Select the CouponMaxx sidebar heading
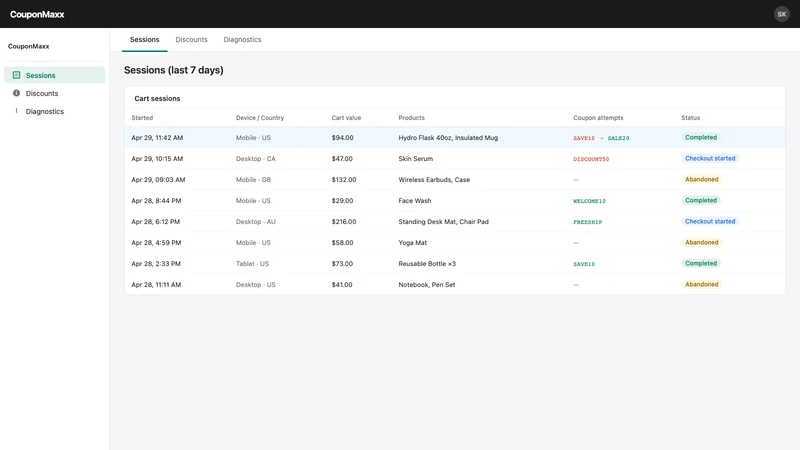This screenshot has width=800, height=450. [29, 46]
